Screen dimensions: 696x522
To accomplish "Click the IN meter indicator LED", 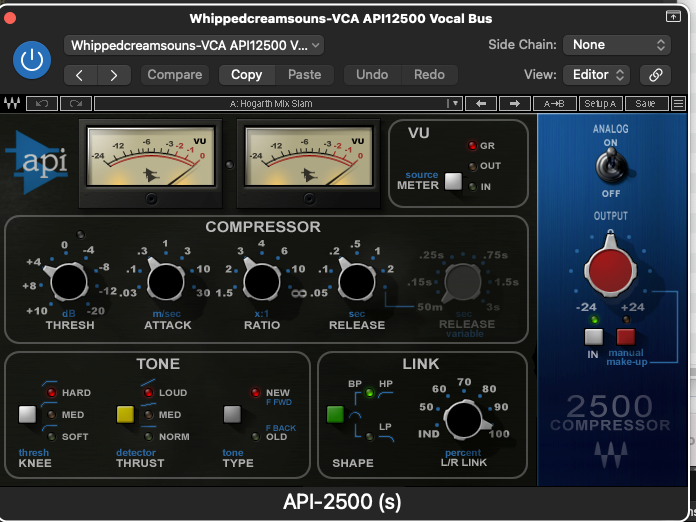I will click(x=473, y=187).
